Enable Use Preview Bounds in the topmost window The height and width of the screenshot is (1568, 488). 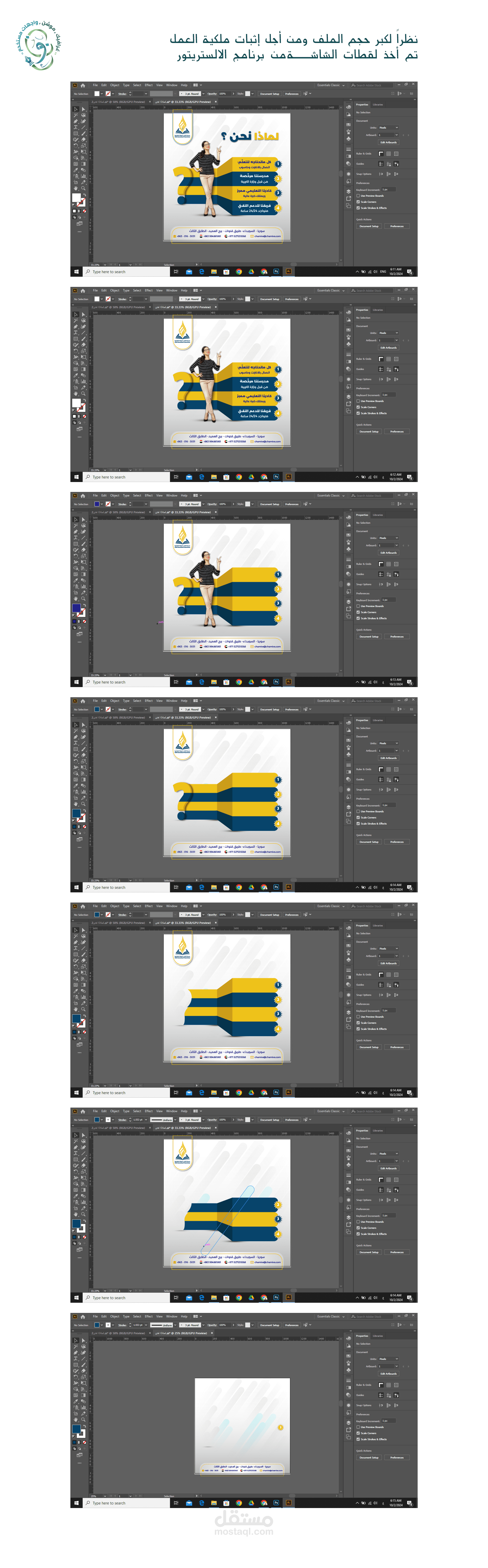coord(358,196)
